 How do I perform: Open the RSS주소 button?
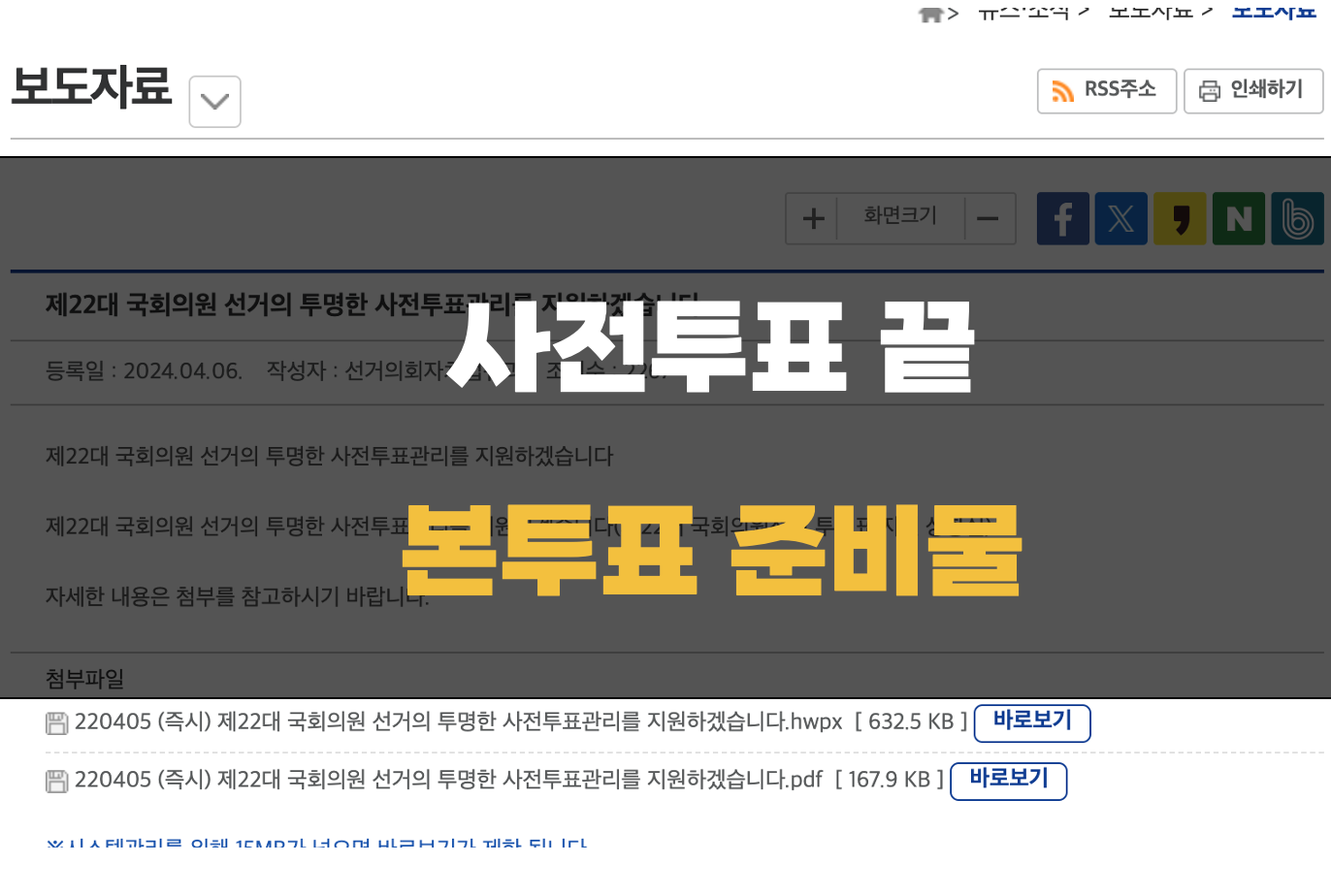(x=1107, y=91)
